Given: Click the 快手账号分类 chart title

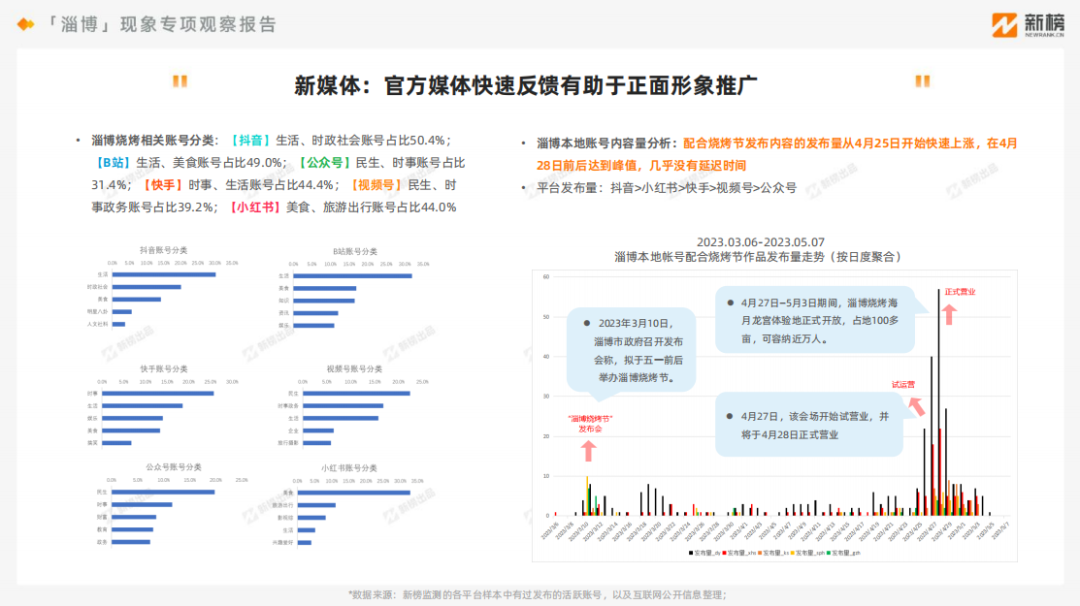Looking at the screenshot, I should click(x=163, y=369).
